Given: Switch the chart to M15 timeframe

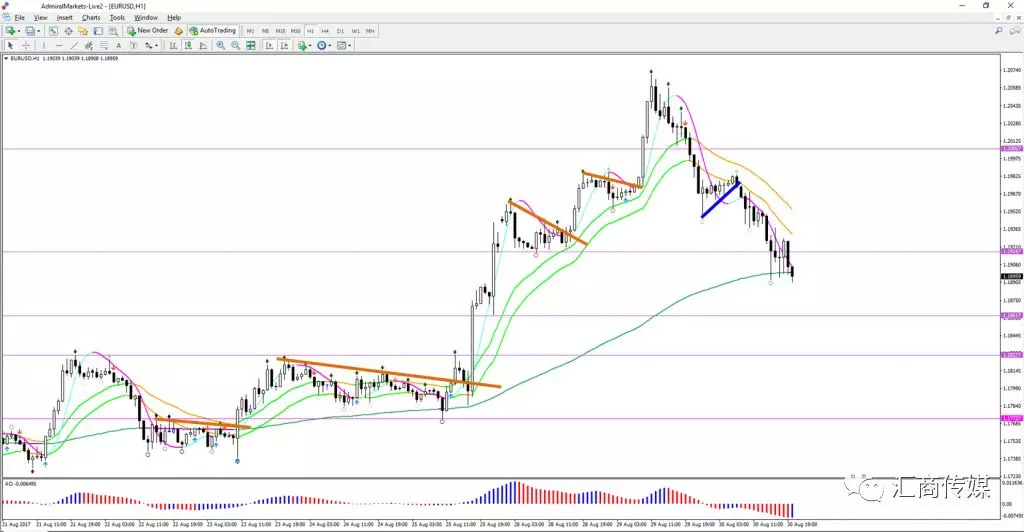Looking at the screenshot, I should tap(280, 31).
